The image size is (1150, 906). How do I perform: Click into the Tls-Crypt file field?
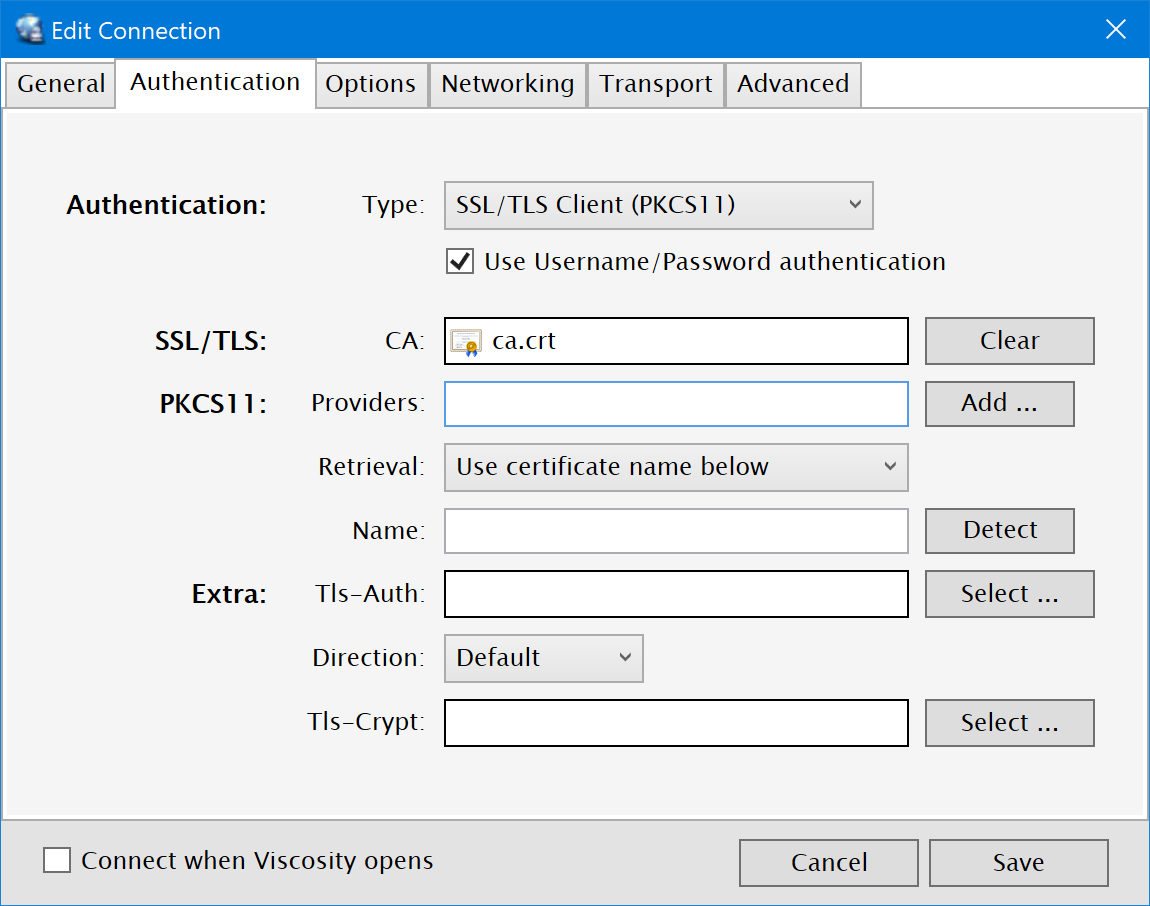click(675, 723)
